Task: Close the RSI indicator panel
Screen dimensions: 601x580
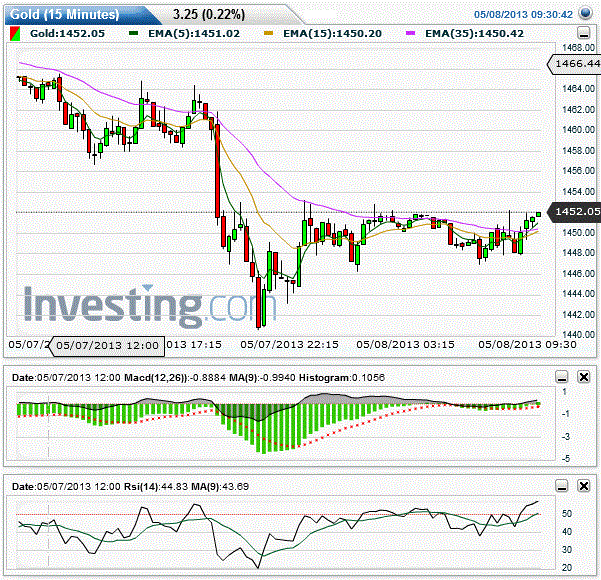Action: [x=584, y=486]
